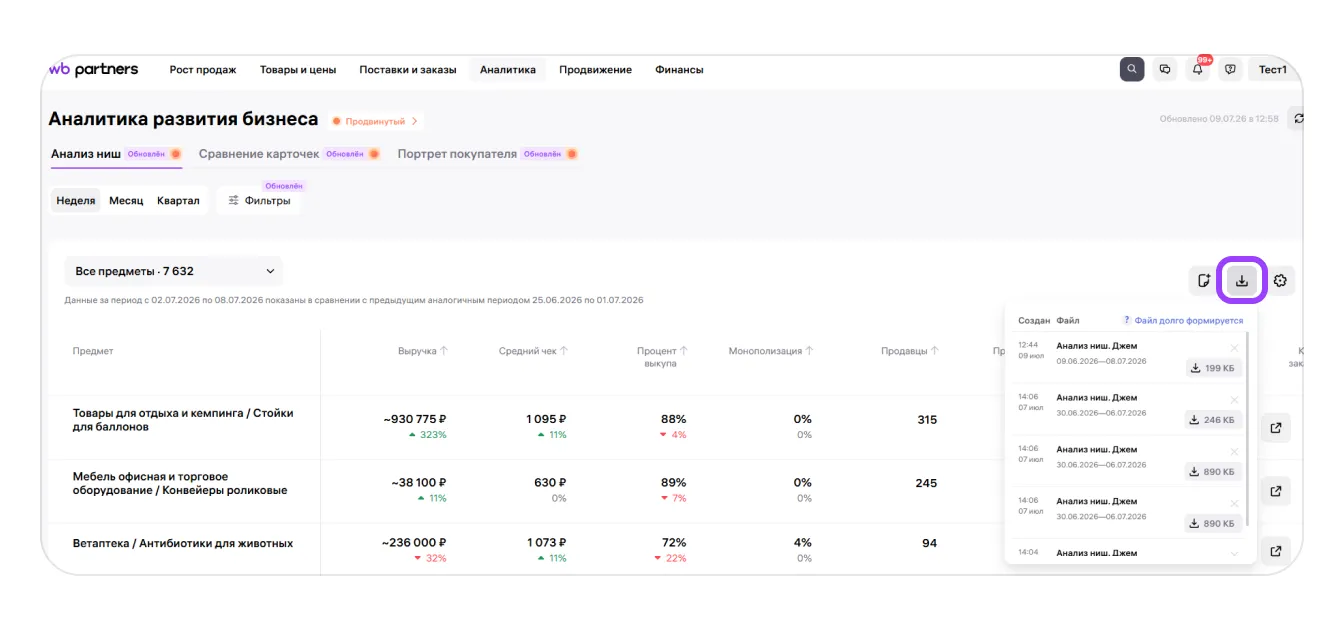Open the feedback speech-bubble icon next to Тест1
This screenshot has height=630, width=1344.
(1231, 70)
